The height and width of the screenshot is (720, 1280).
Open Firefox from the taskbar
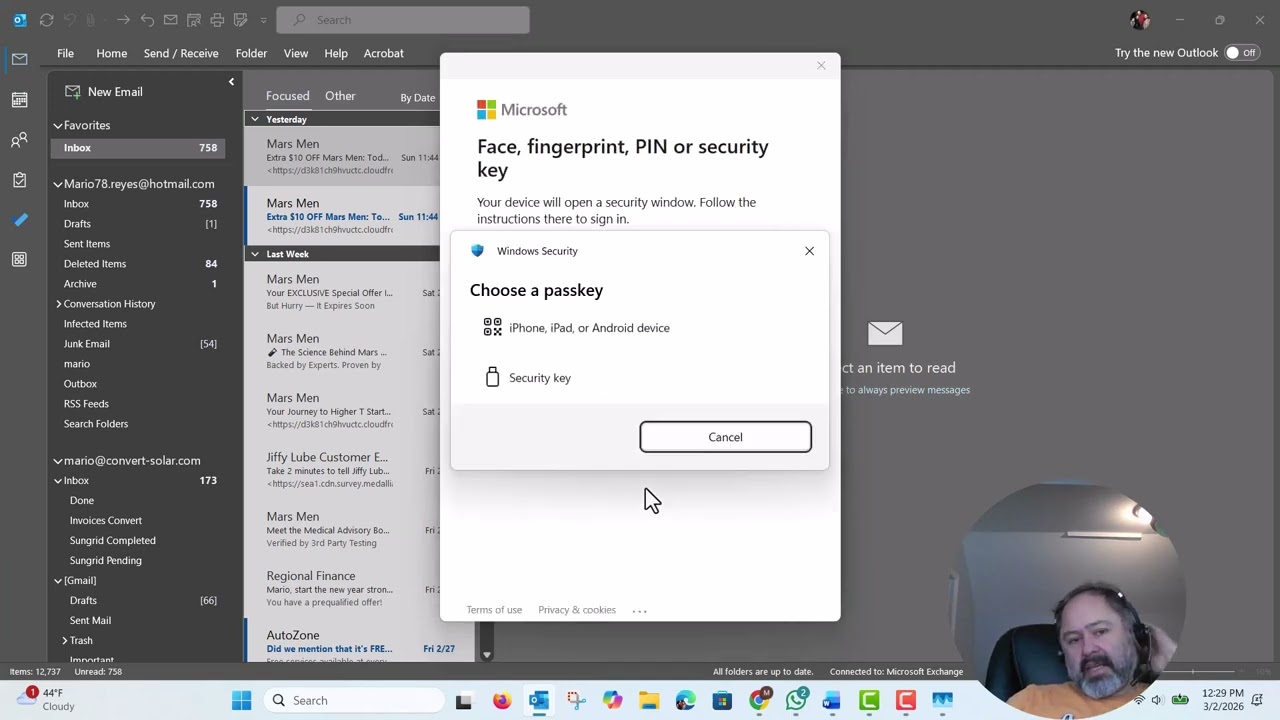coord(502,701)
